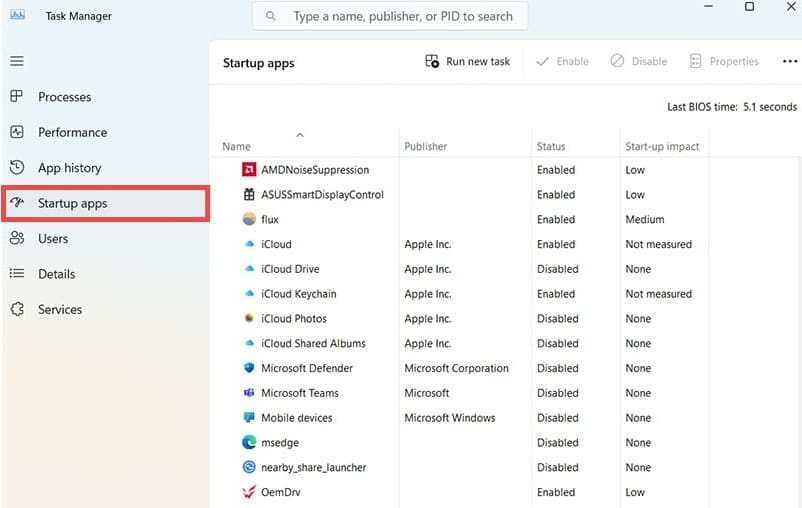Click the ASUSSmartDisplayControl app icon
The width and height of the screenshot is (802, 508).
pos(249,194)
